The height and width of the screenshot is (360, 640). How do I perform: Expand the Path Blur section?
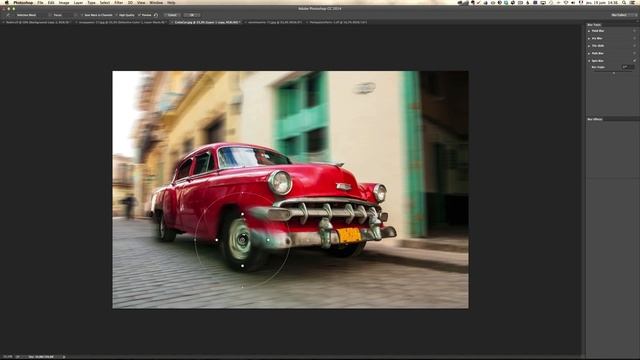pyautogui.click(x=589, y=53)
